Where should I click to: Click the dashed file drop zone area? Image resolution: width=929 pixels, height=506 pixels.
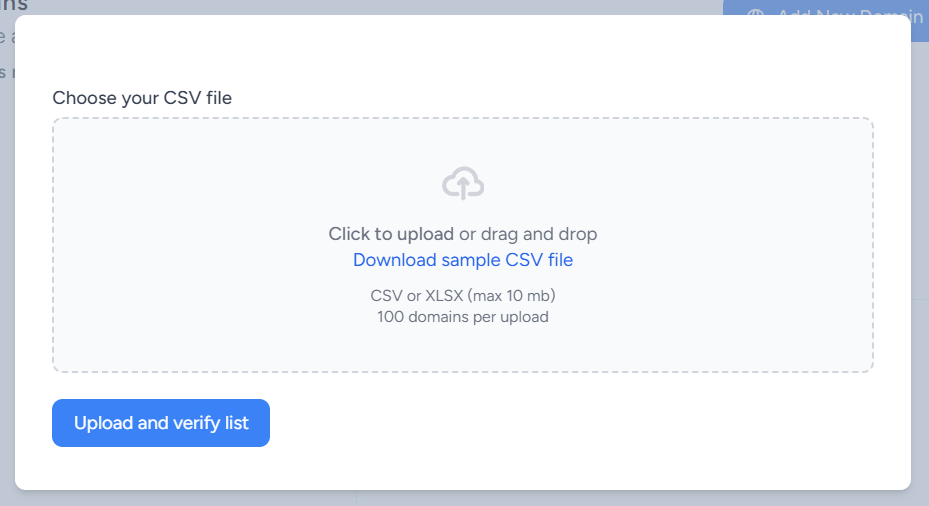(463, 245)
